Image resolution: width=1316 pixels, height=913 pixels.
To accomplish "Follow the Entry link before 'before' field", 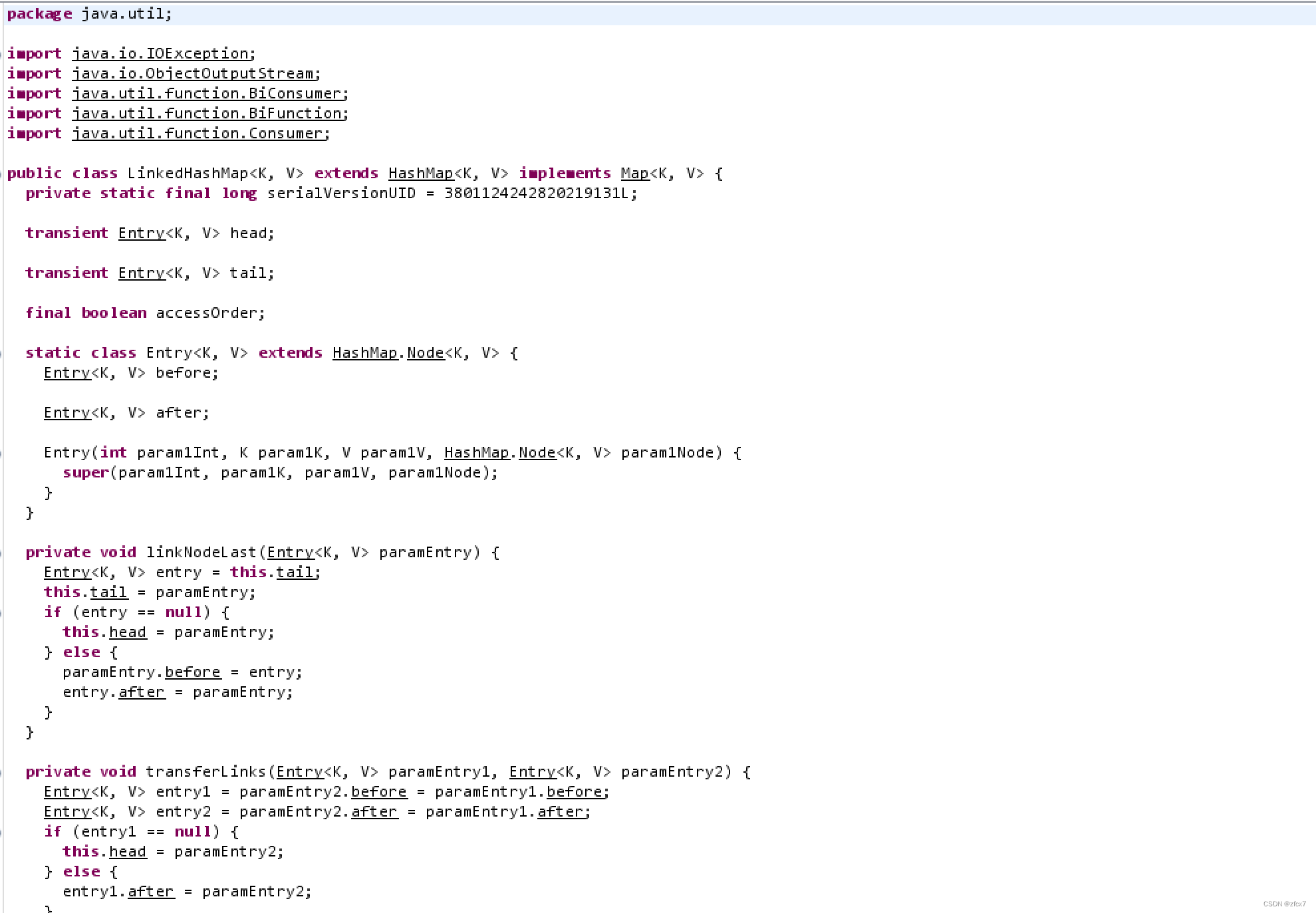I will click(66, 372).
